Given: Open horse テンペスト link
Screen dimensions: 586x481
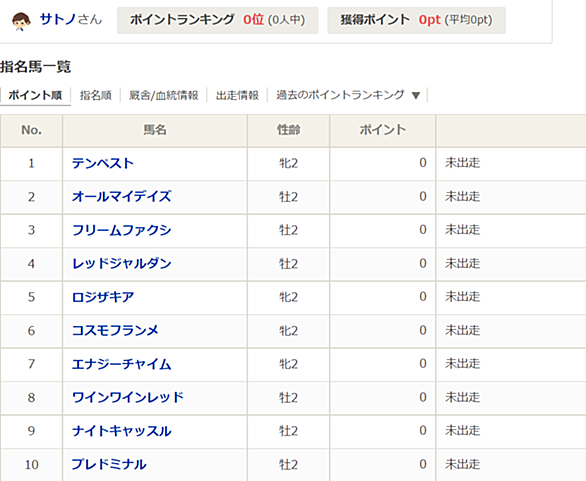Looking at the screenshot, I should tap(103, 163).
